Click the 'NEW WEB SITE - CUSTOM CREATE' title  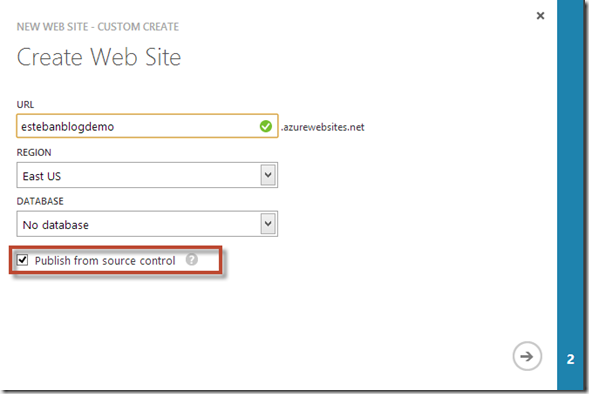pos(98,27)
